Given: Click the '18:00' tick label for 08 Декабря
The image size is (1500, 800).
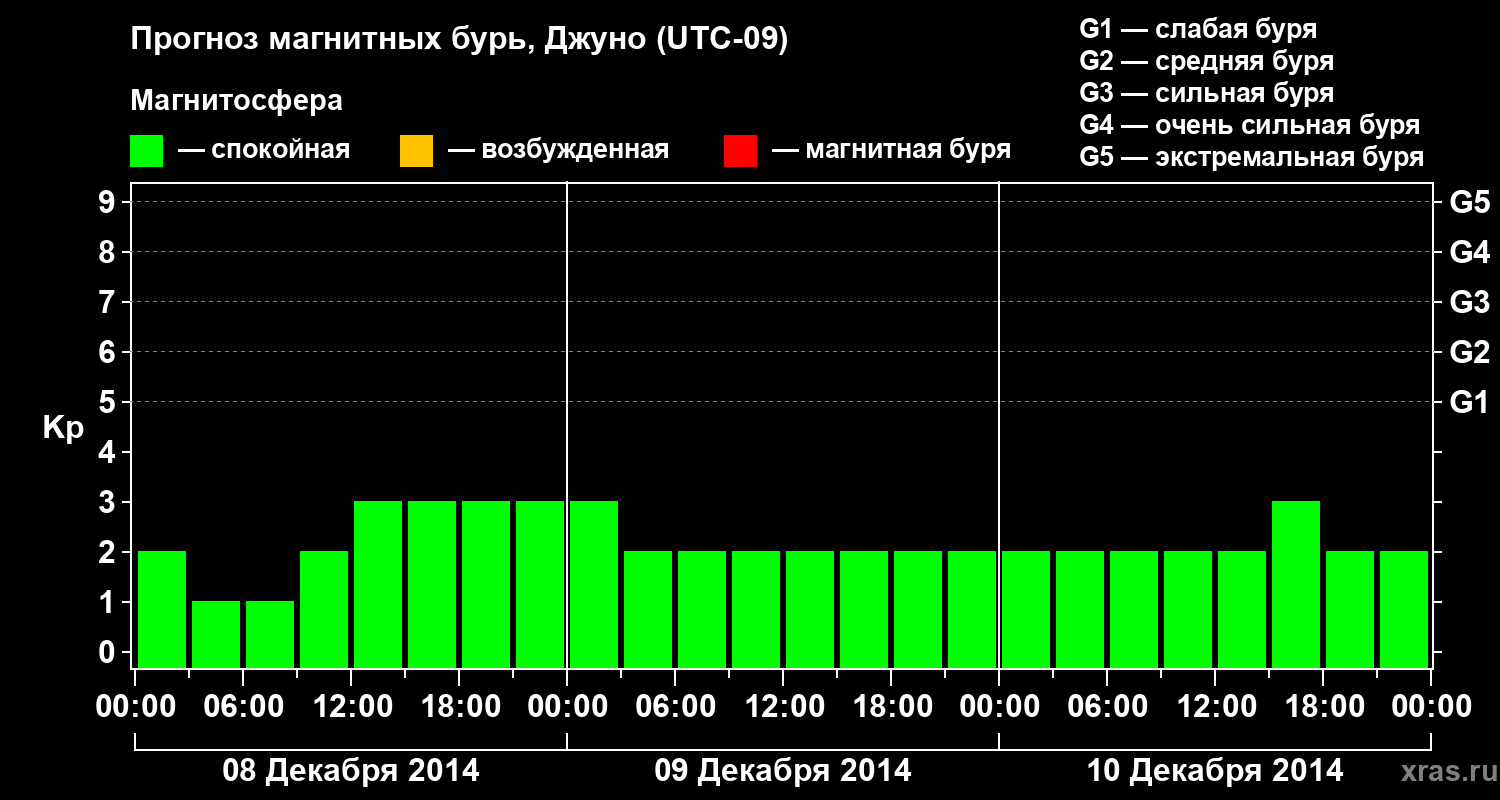Looking at the screenshot, I should point(459,707).
